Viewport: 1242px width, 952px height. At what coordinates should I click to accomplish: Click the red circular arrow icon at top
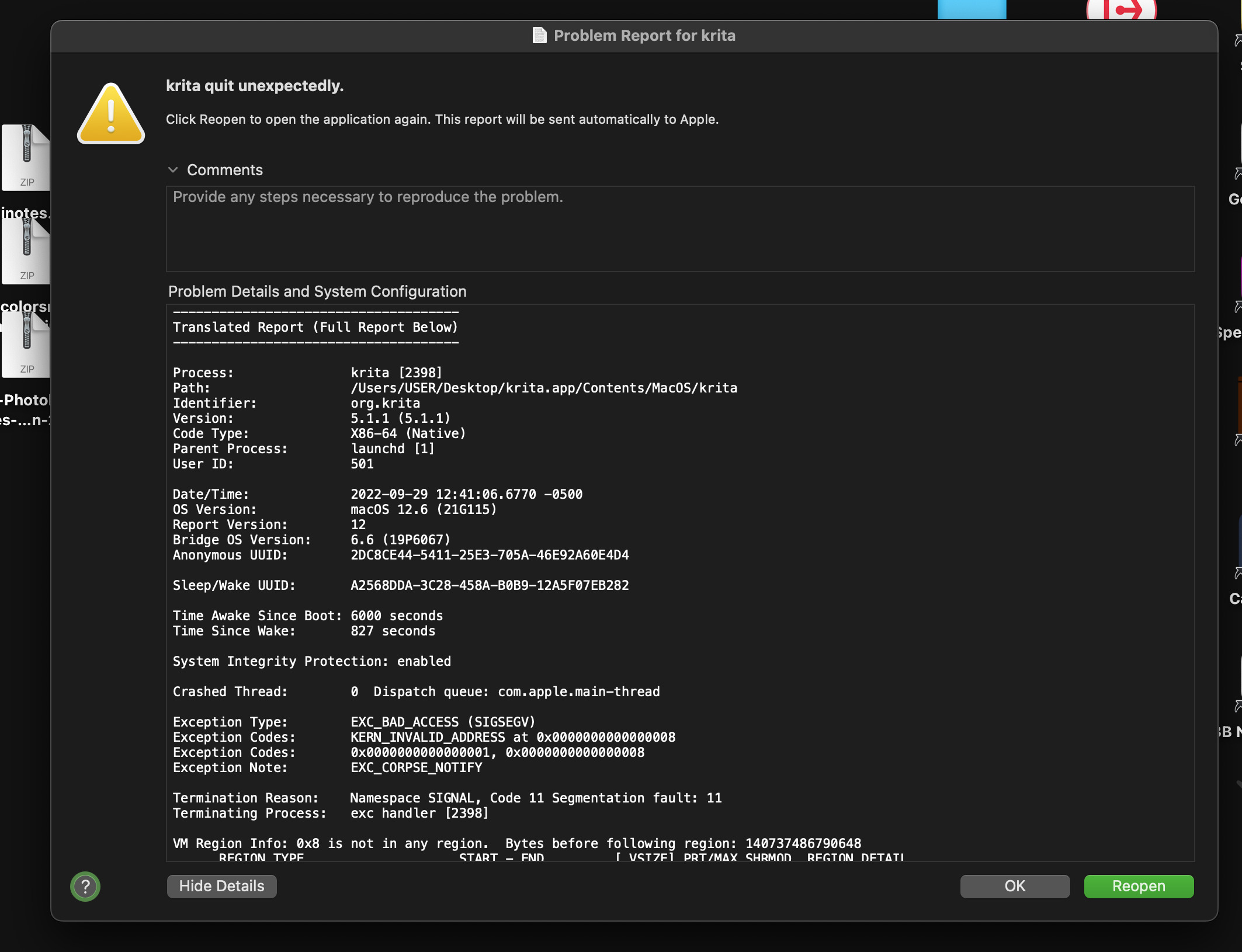pos(1120,9)
